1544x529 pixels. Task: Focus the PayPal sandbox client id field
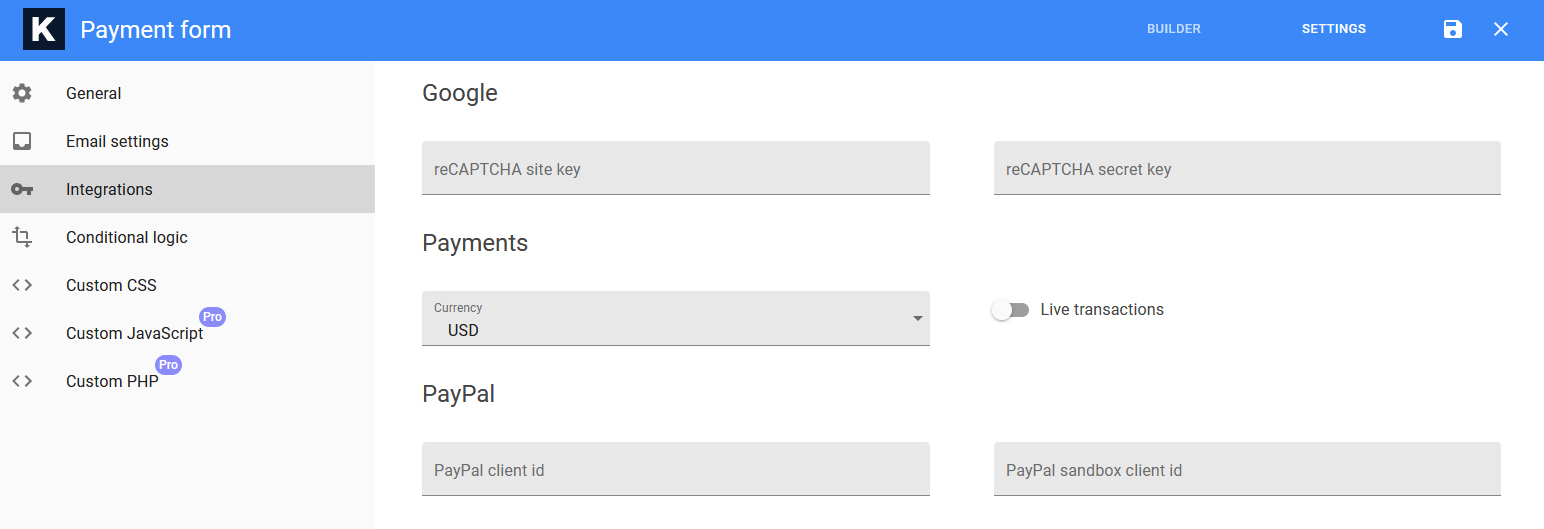click(x=1247, y=469)
